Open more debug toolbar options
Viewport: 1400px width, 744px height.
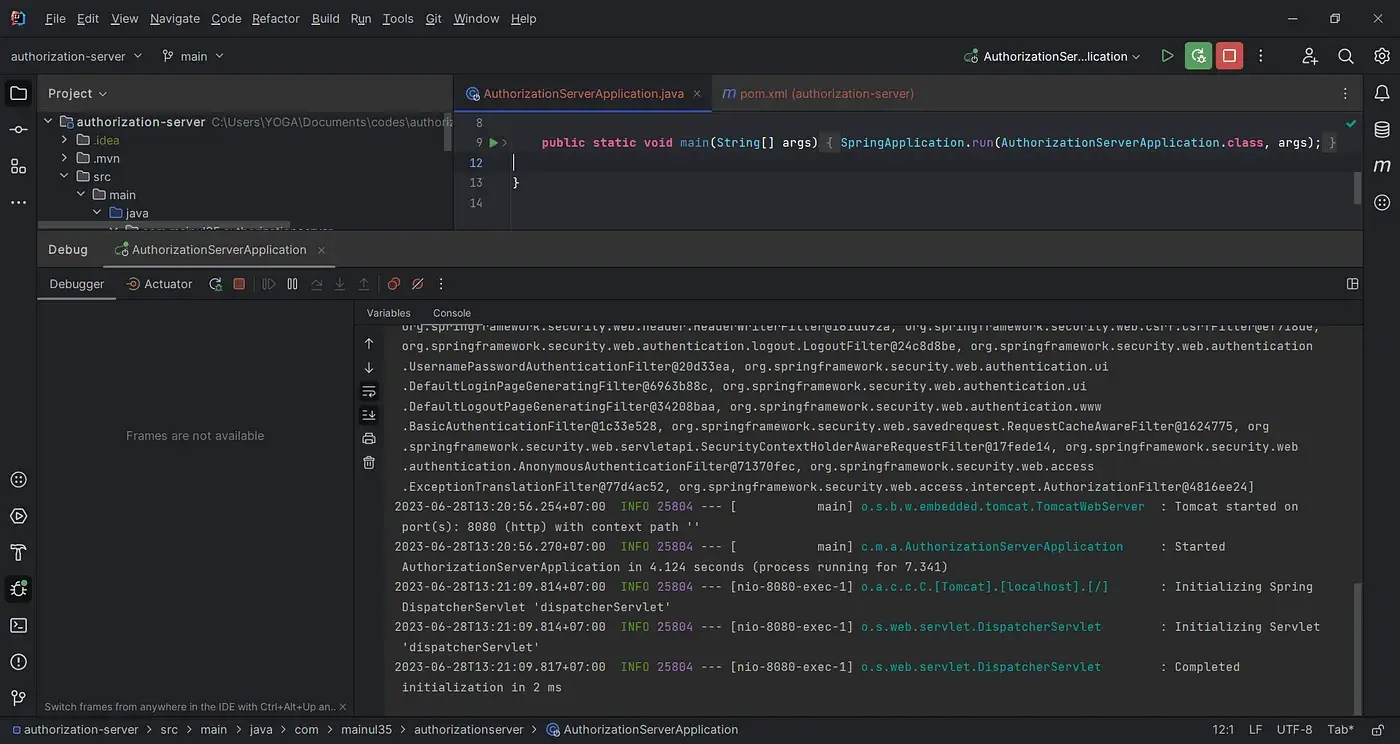tap(441, 284)
